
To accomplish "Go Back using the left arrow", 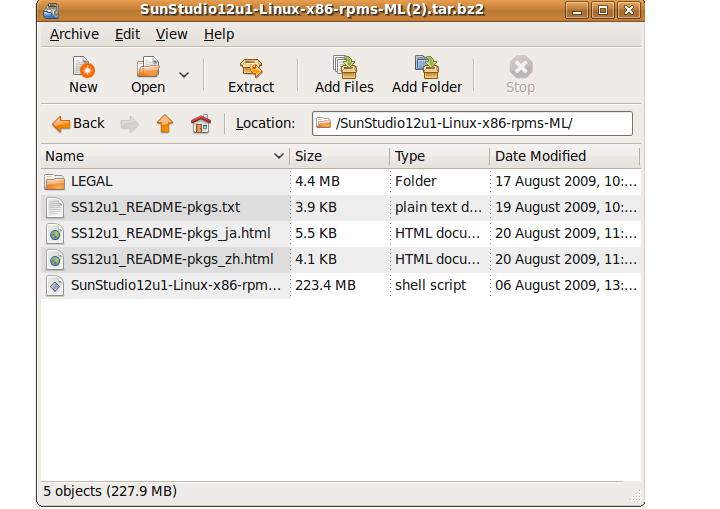I will [x=61, y=124].
